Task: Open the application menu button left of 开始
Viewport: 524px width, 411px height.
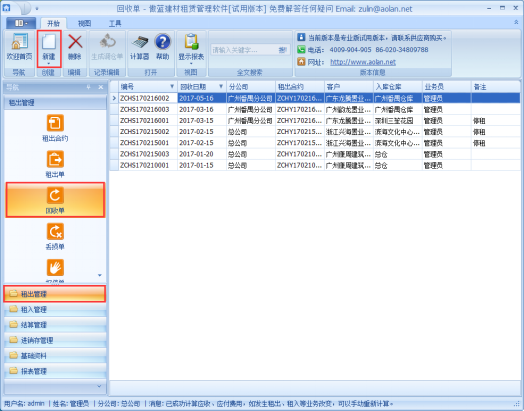Action: pyautogui.click(x=21, y=23)
